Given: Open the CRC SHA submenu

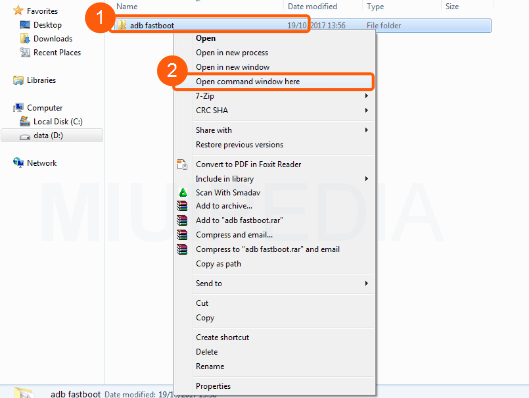Looking at the screenshot, I should click(x=274, y=110).
